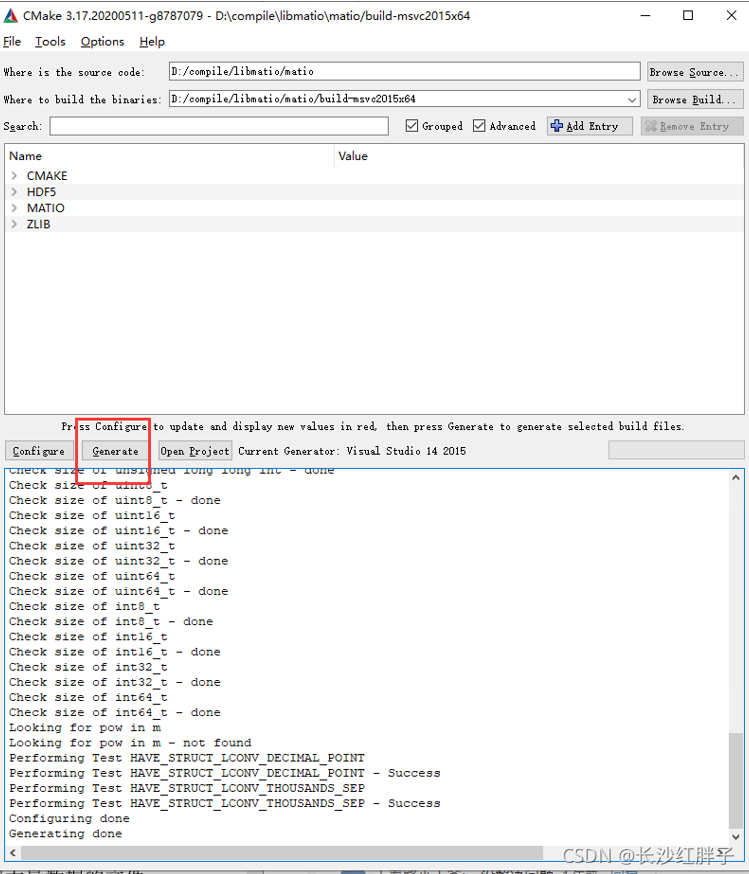Expand the MATIO group

point(14,208)
